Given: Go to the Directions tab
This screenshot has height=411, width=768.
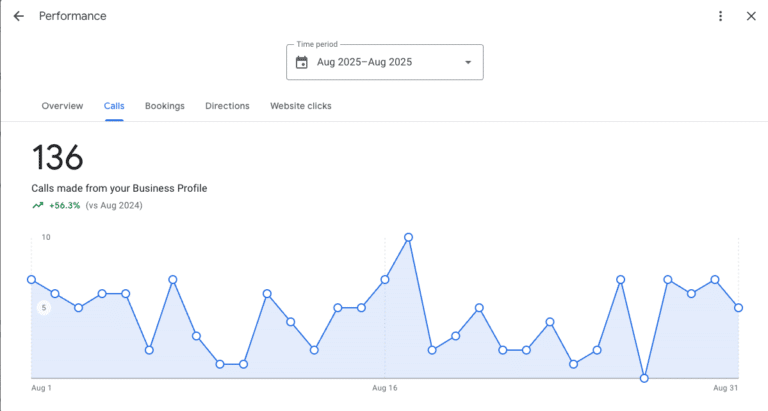Looking at the screenshot, I should 227,106.
